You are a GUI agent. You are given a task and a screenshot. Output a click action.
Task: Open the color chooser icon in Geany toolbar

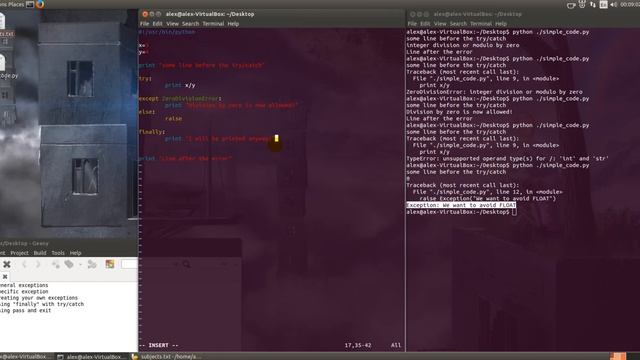tap(110, 264)
